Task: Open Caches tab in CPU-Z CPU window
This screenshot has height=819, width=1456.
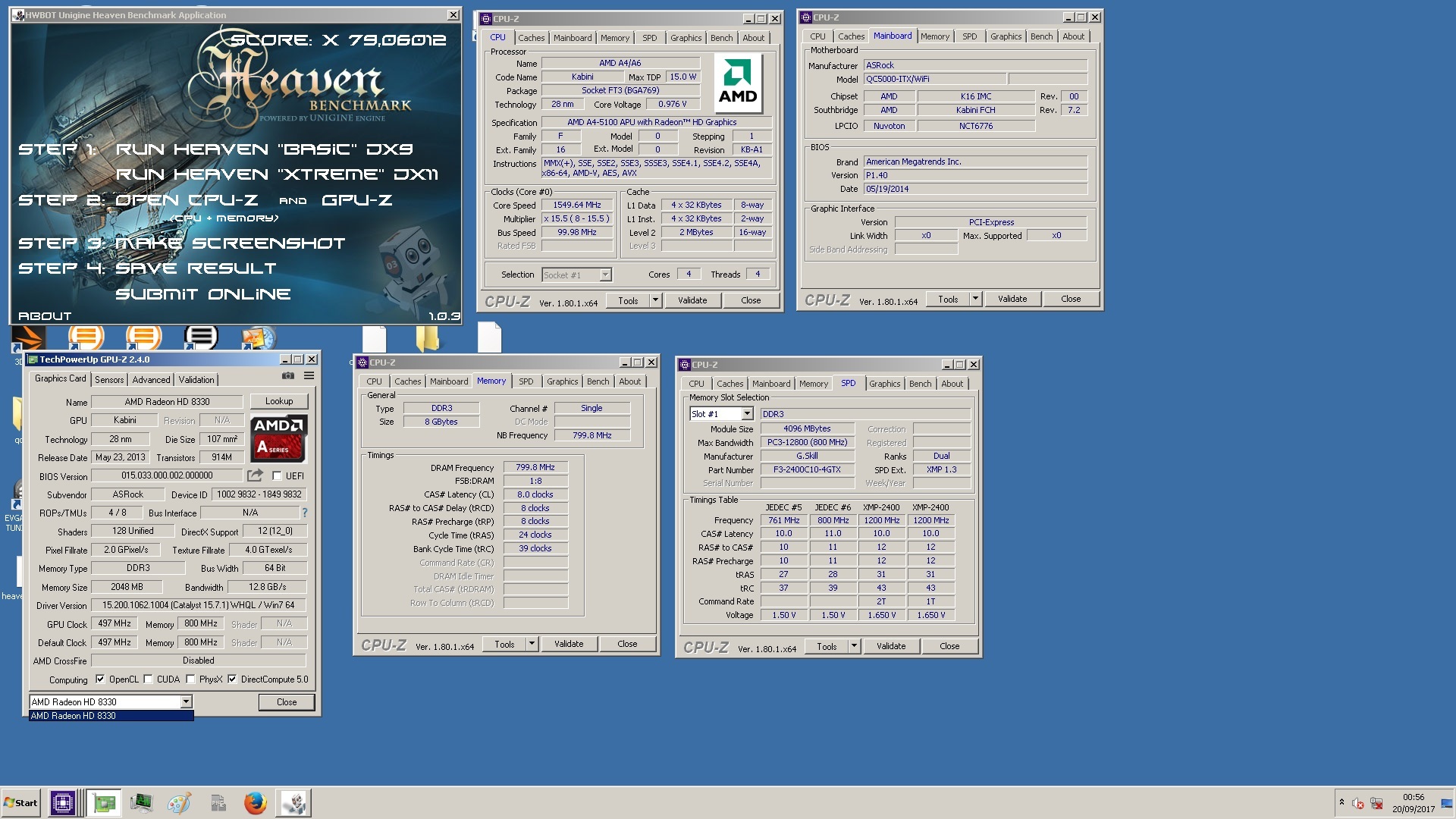Action: (x=531, y=38)
